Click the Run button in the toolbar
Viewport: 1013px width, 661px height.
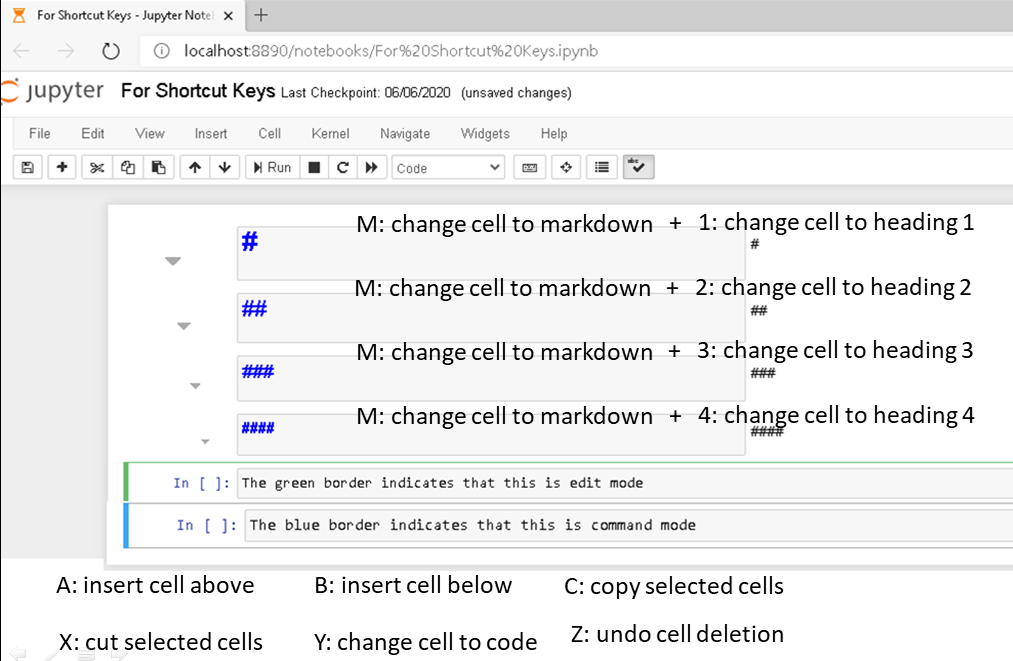(271, 167)
